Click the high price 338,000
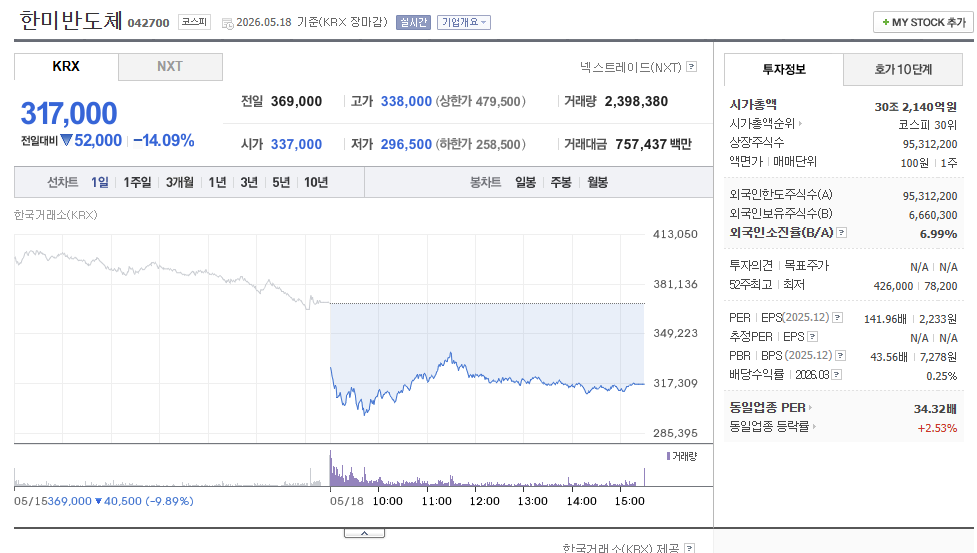Image resolution: width=977 pixels, height=553 pixels. (x=406, y=102)
